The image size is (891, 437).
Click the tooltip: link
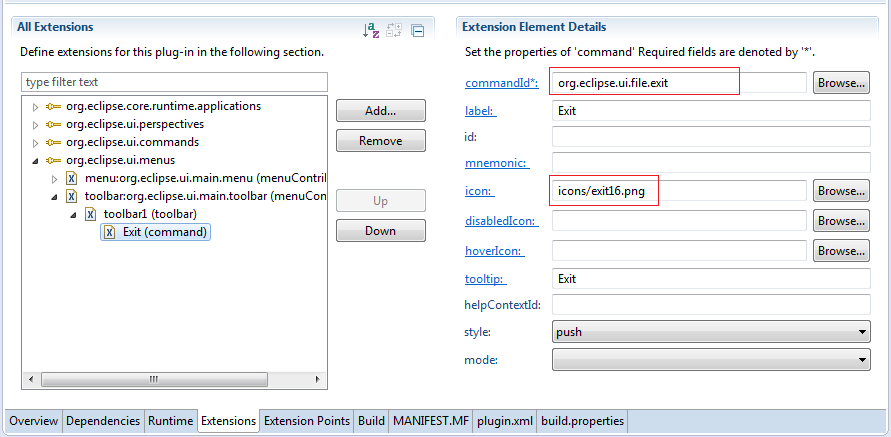[486, 279]
